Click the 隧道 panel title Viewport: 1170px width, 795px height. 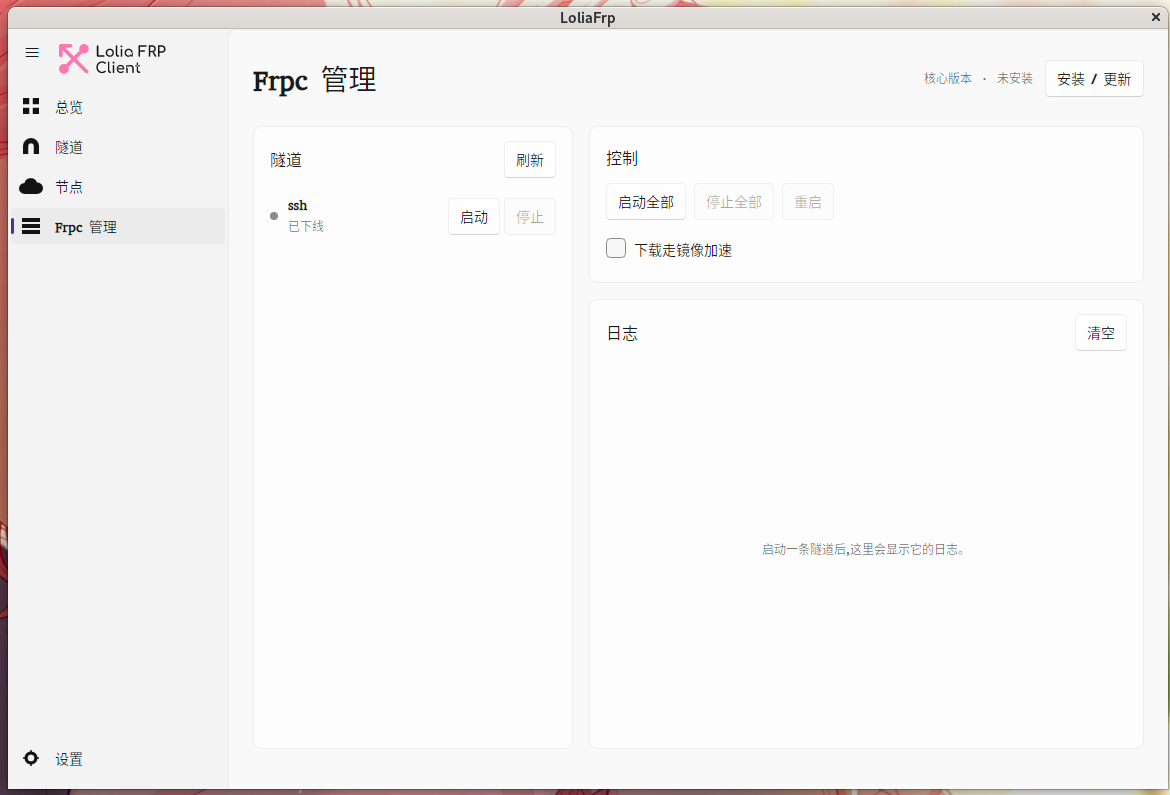286,160
